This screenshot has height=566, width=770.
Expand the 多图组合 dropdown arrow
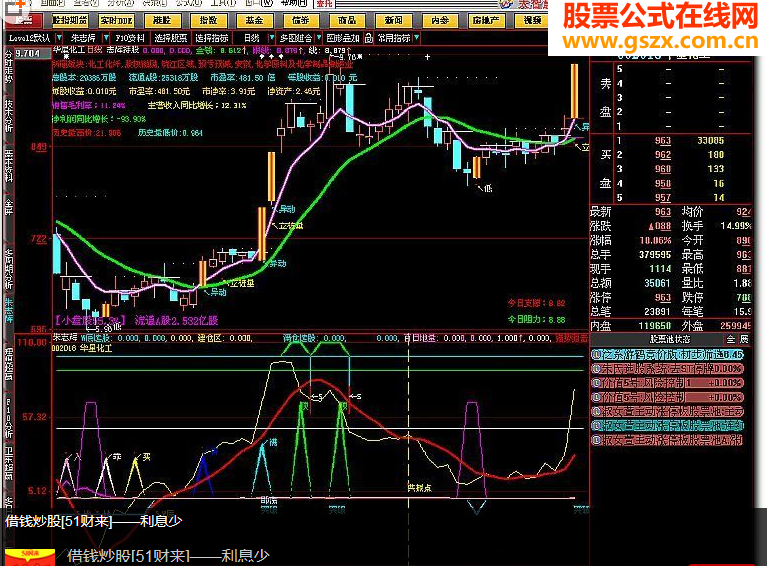[x=318, y=38]
